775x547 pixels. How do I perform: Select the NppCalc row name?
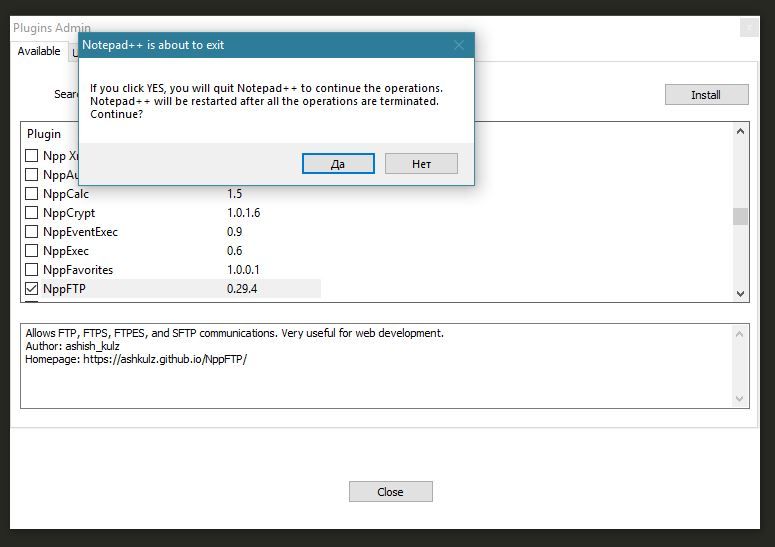(66, 194)
